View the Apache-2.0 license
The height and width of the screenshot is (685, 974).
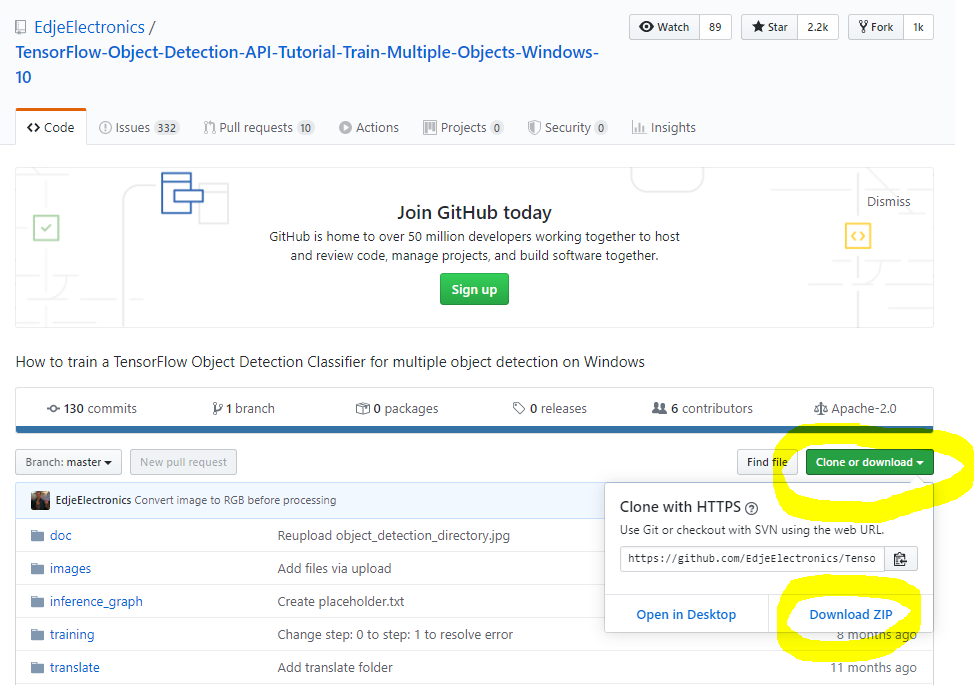point(855,408)
